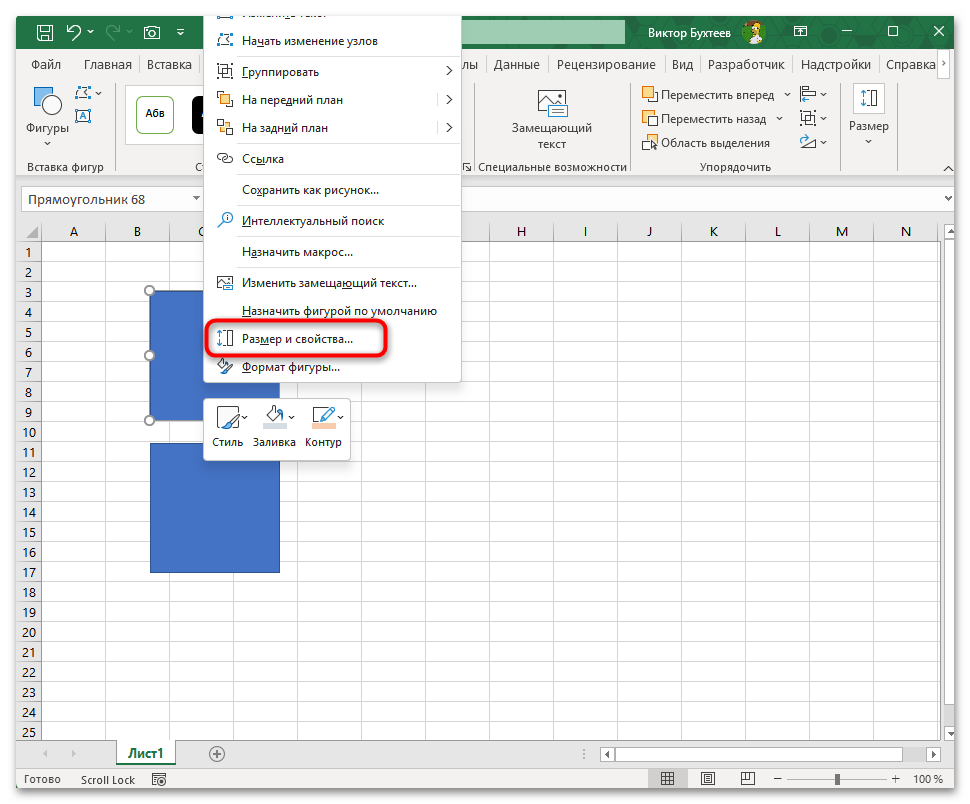970x804 pixels.
Task: Click the zoom slider handle
Action: (x=837, y=779)
